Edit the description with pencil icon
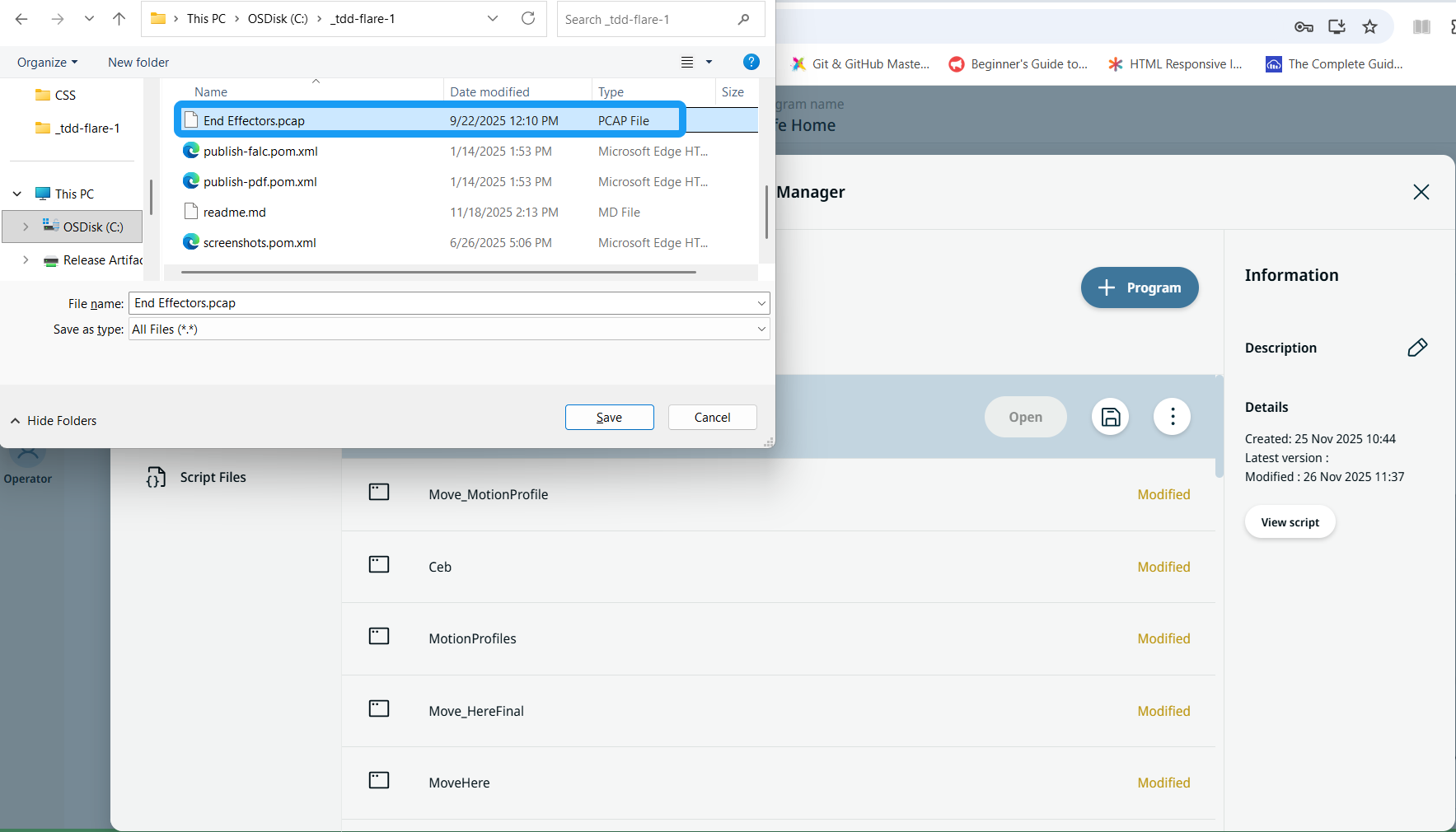 coord(1416,348)
